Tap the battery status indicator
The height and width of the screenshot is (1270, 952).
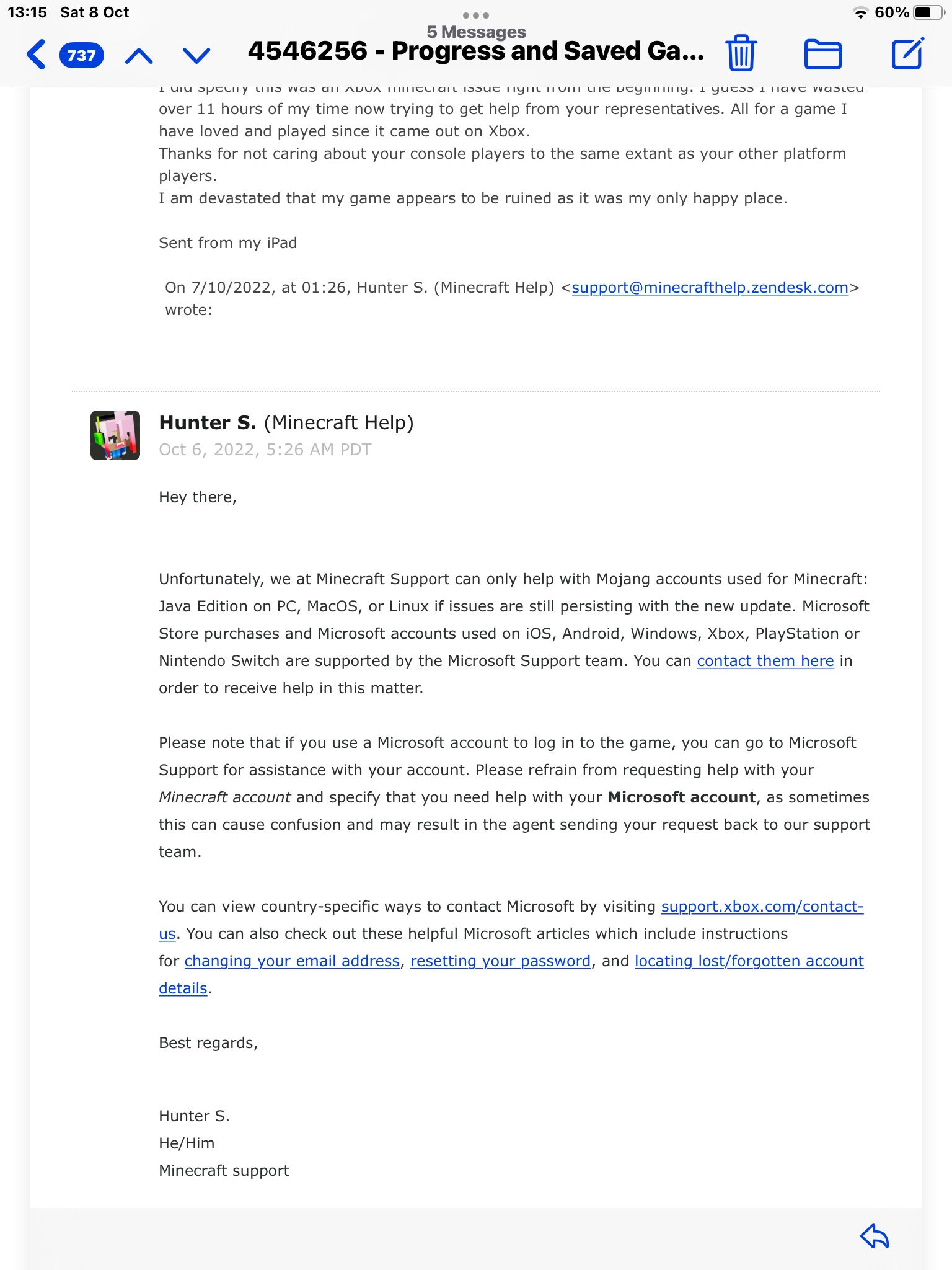(x=928, y=12)
